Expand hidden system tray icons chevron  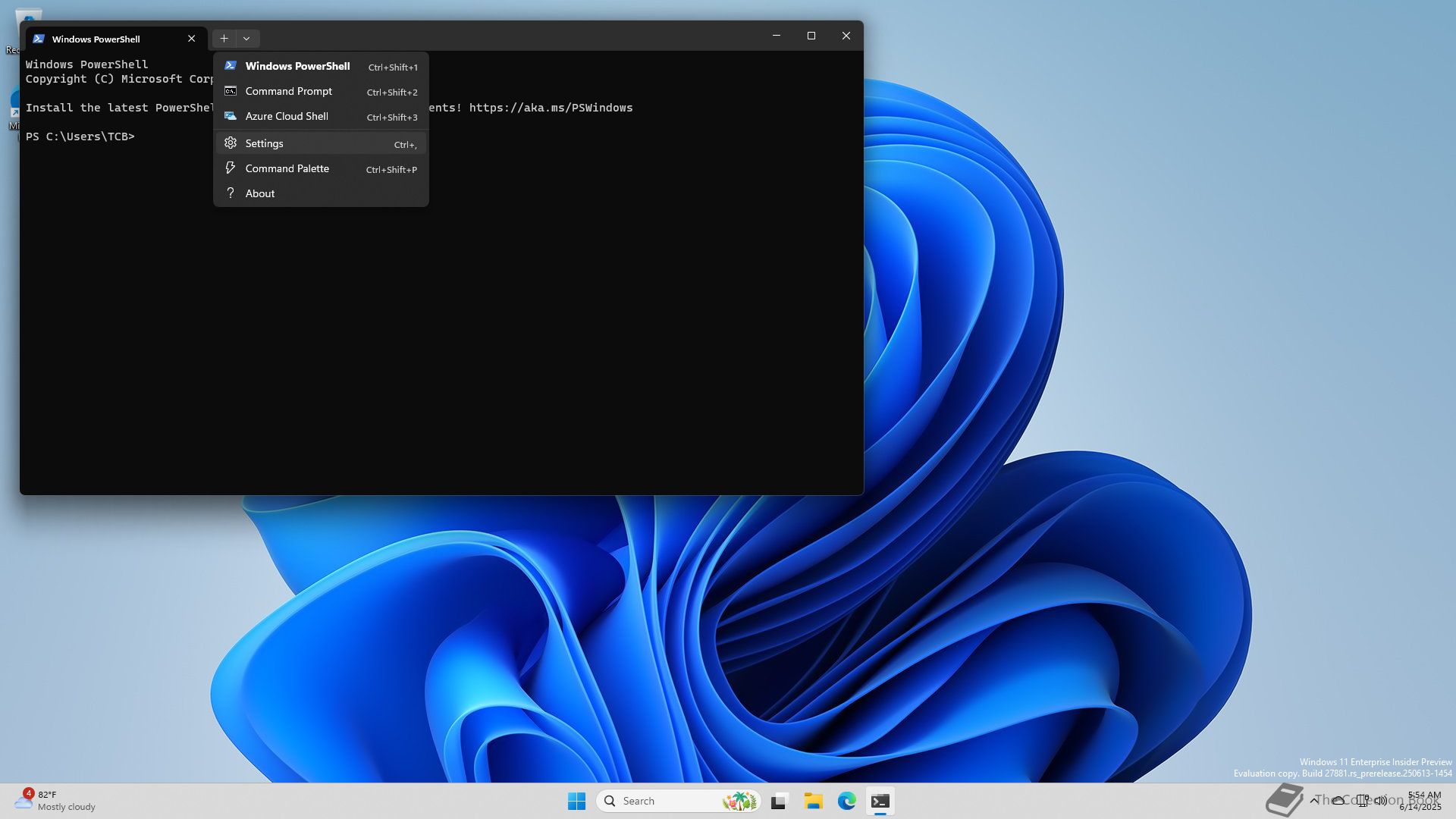click(1314, 801)
